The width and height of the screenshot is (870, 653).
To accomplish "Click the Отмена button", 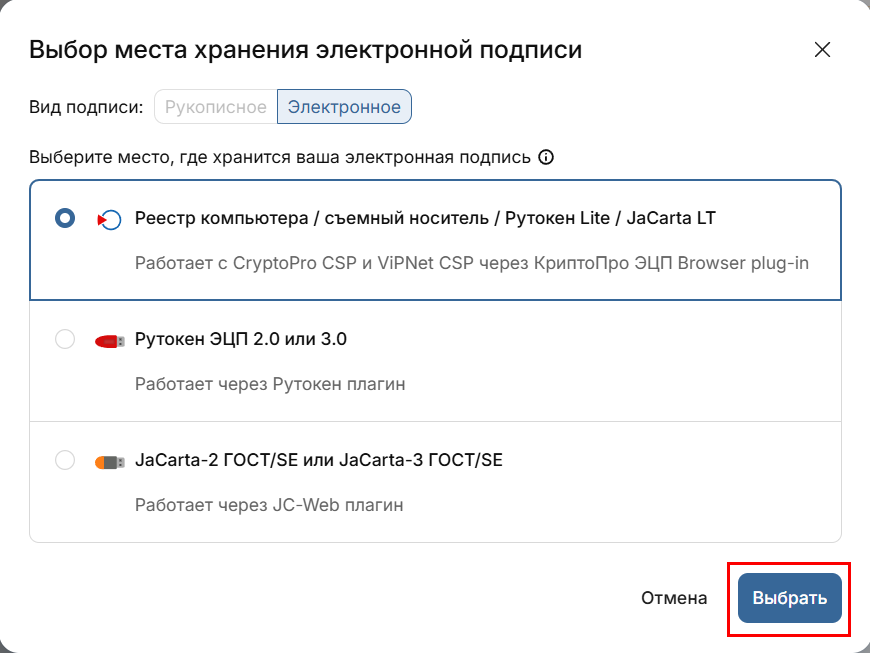I will [x=674, y=598].
